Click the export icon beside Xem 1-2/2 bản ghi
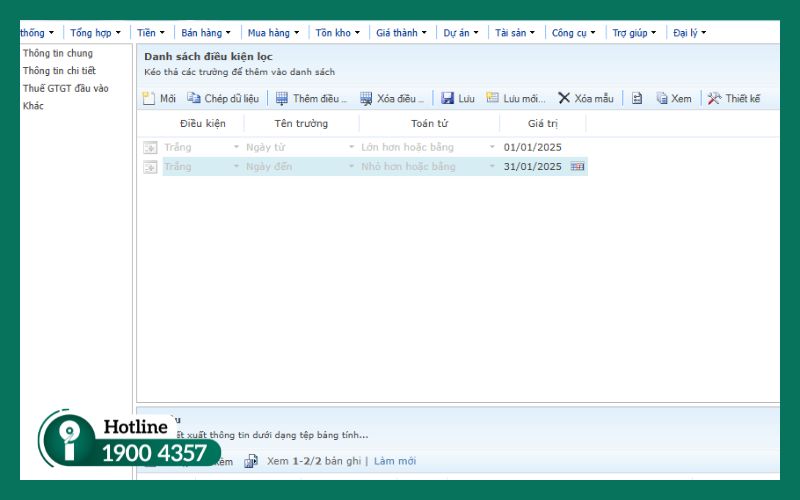The width and height of the screenshot is (800, 500). (251, 461)
